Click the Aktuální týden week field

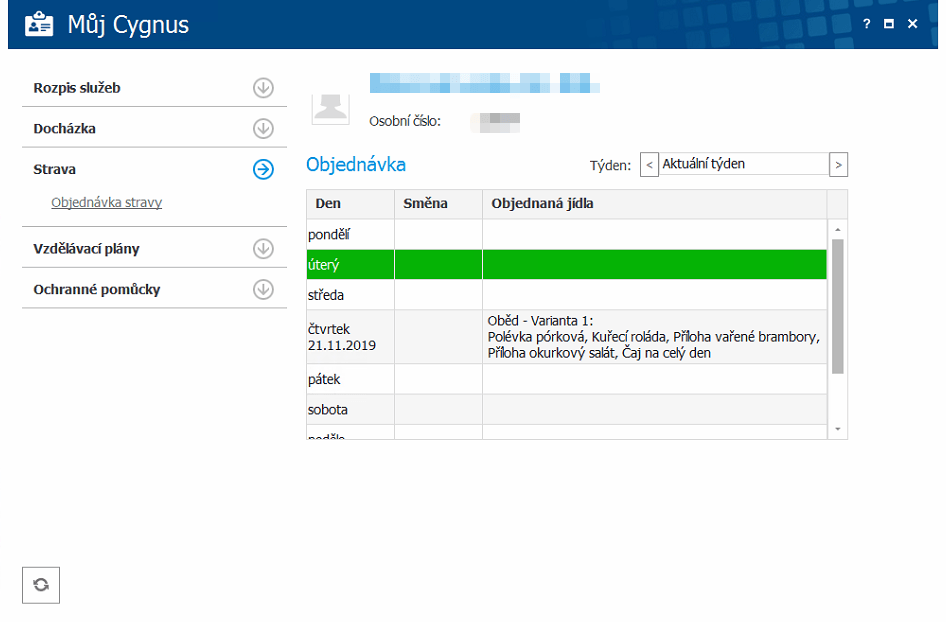743,164
